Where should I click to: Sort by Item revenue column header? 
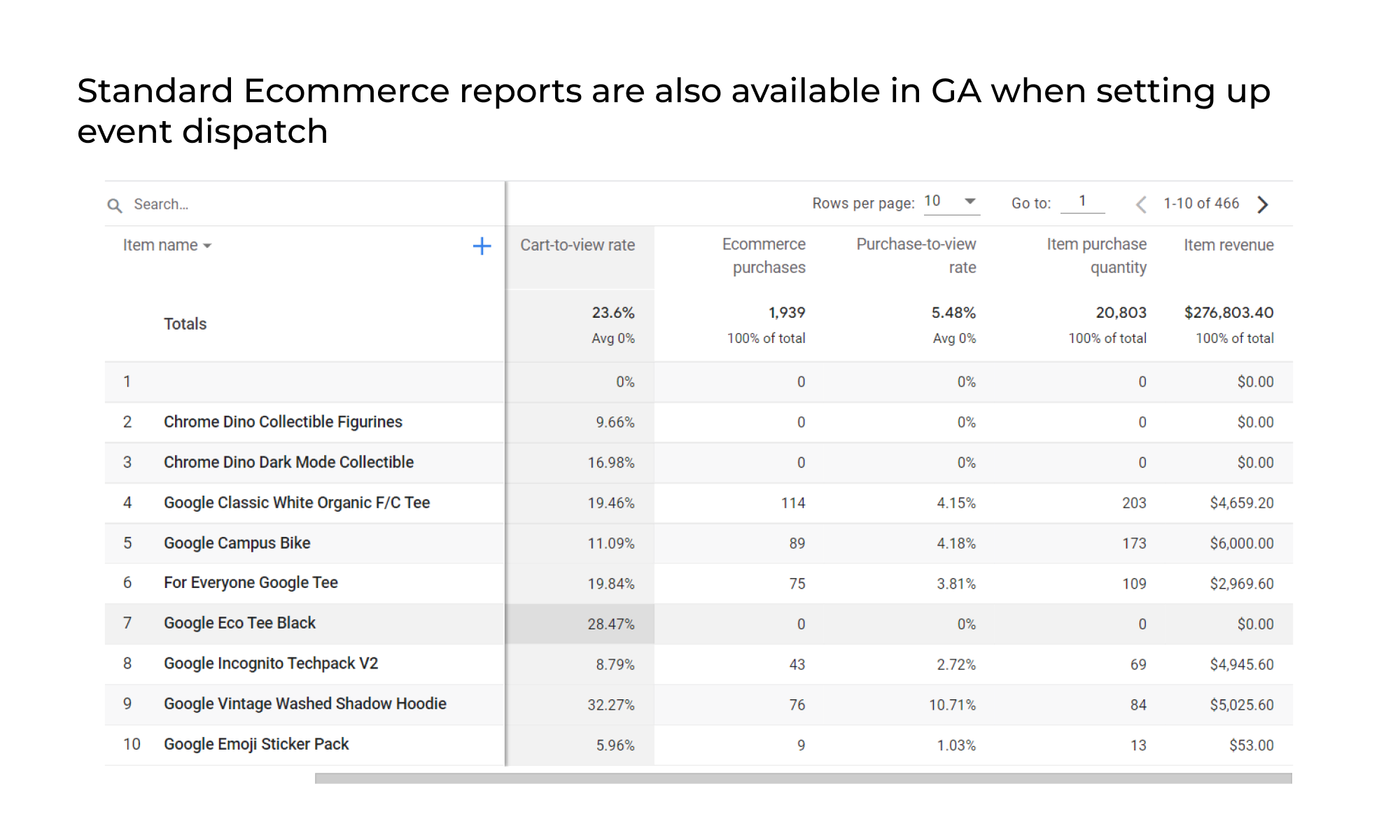(1228, 245)
